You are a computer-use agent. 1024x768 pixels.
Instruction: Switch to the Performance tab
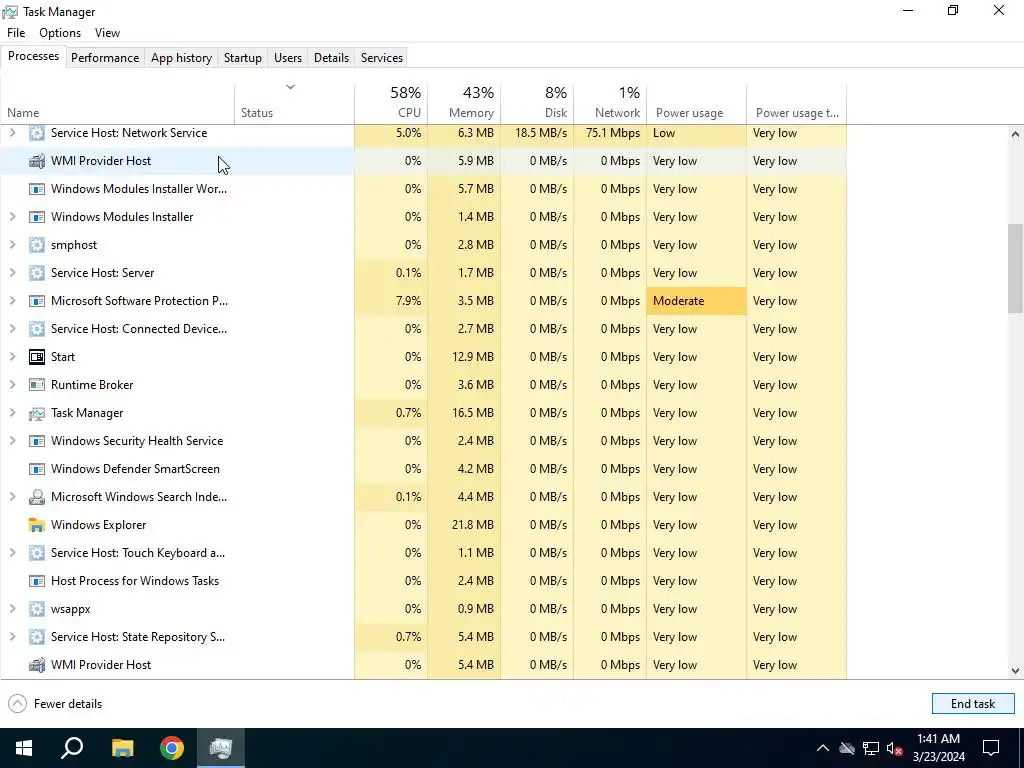(105, 57)
